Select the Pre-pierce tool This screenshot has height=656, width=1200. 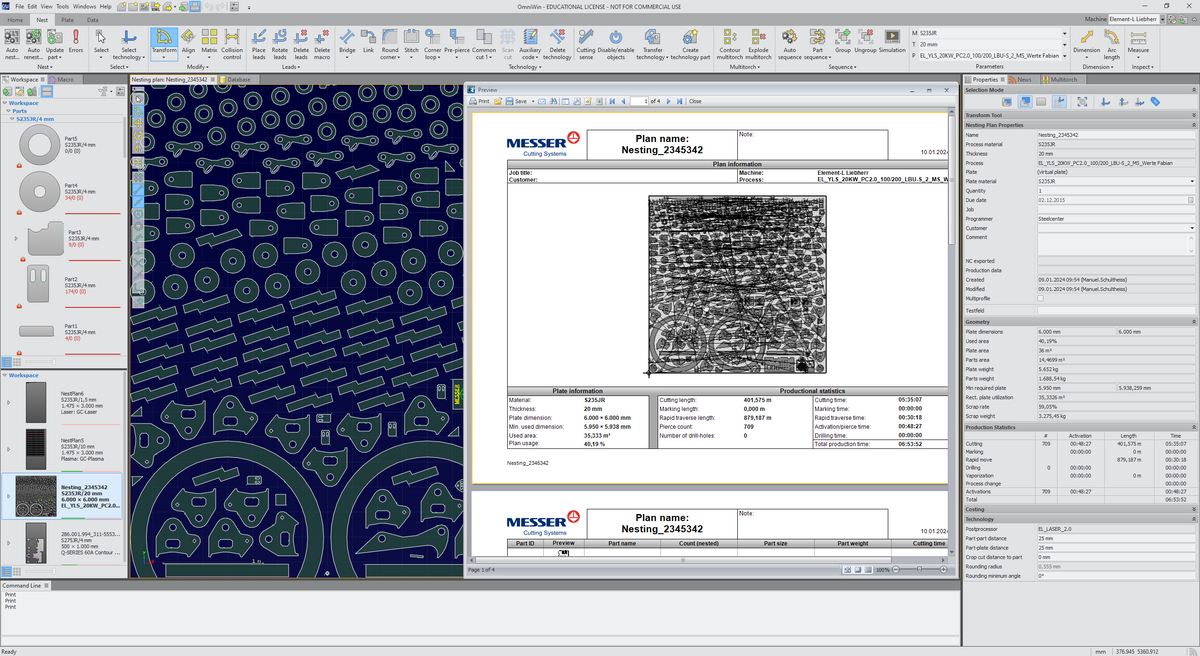[457, 41]
